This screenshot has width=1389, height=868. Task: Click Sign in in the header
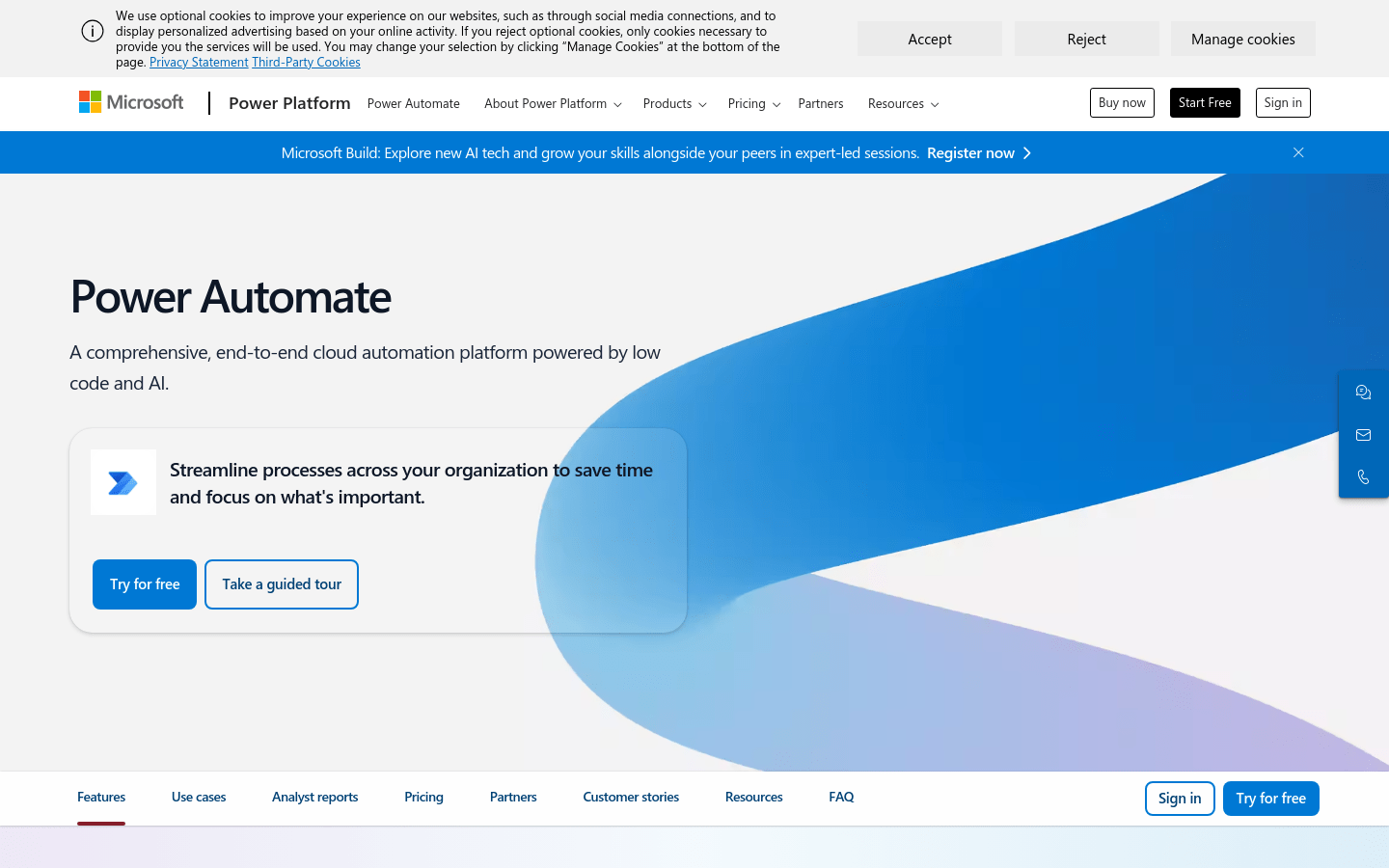coord(1283,102)
